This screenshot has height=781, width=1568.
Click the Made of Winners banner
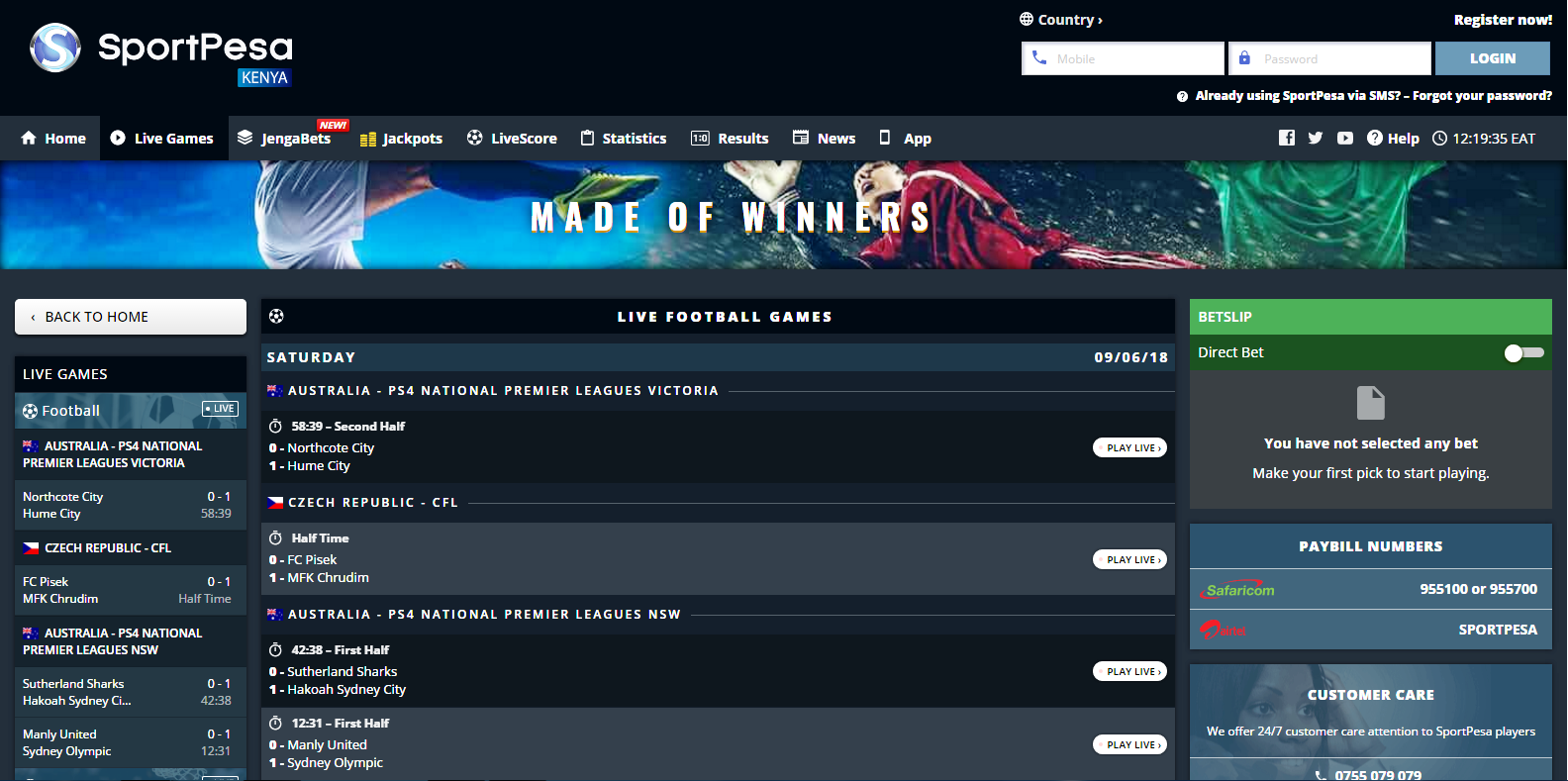784,215
